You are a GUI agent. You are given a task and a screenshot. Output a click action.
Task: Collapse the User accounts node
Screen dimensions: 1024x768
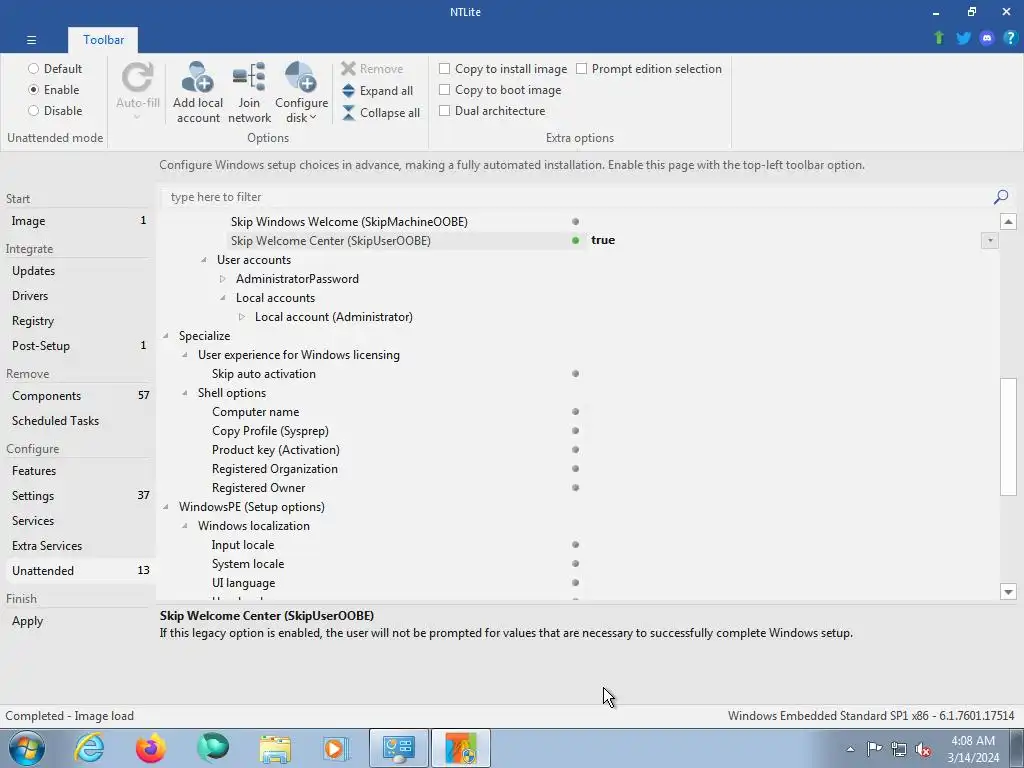(204, 260)
